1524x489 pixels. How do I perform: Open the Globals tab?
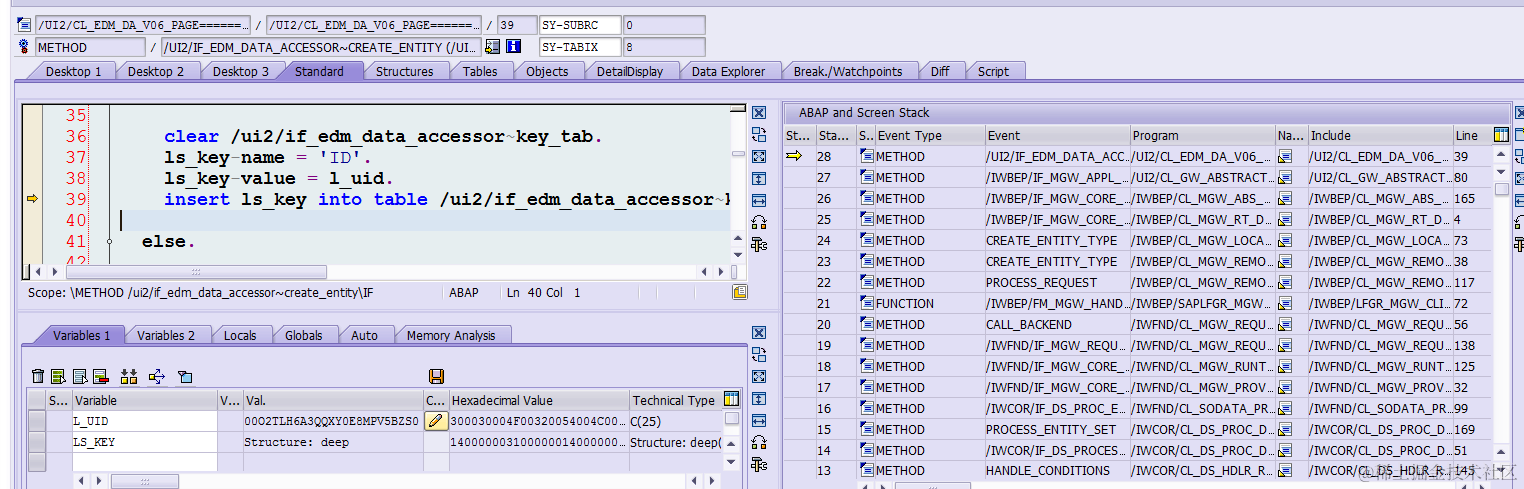pyautogui.click(x=304, y=335)
